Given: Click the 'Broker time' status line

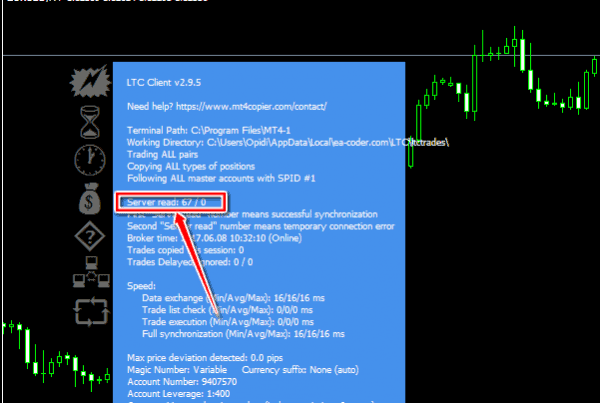Looking at the screenshot, I should (214, 238).
